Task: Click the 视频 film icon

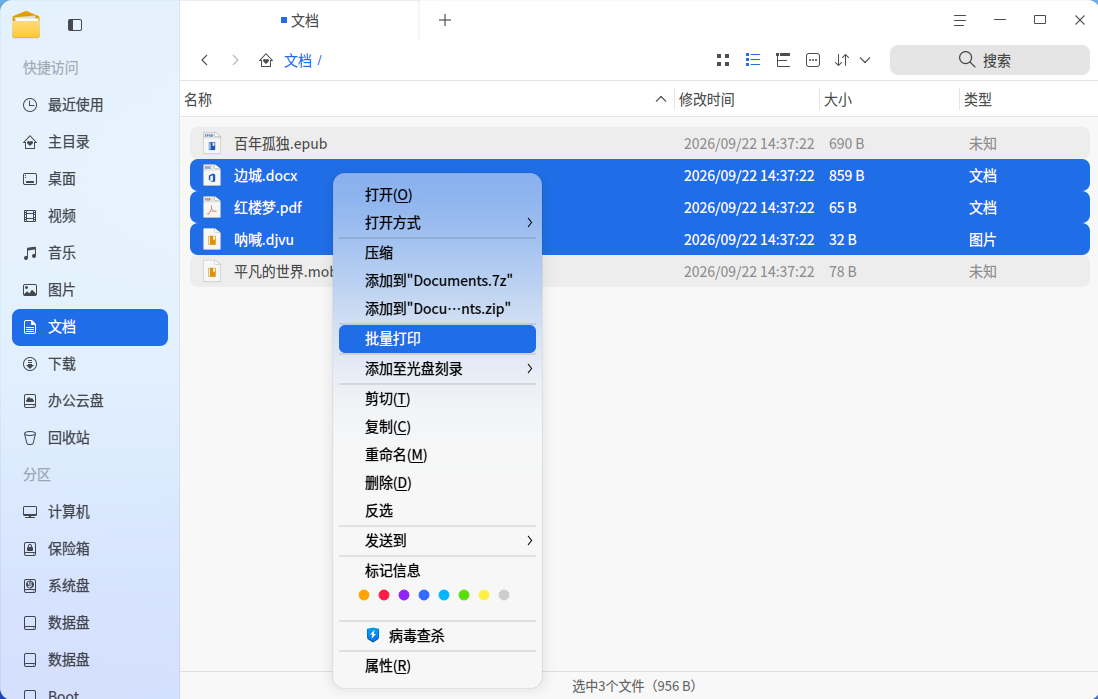Action: tap(30, 216)
